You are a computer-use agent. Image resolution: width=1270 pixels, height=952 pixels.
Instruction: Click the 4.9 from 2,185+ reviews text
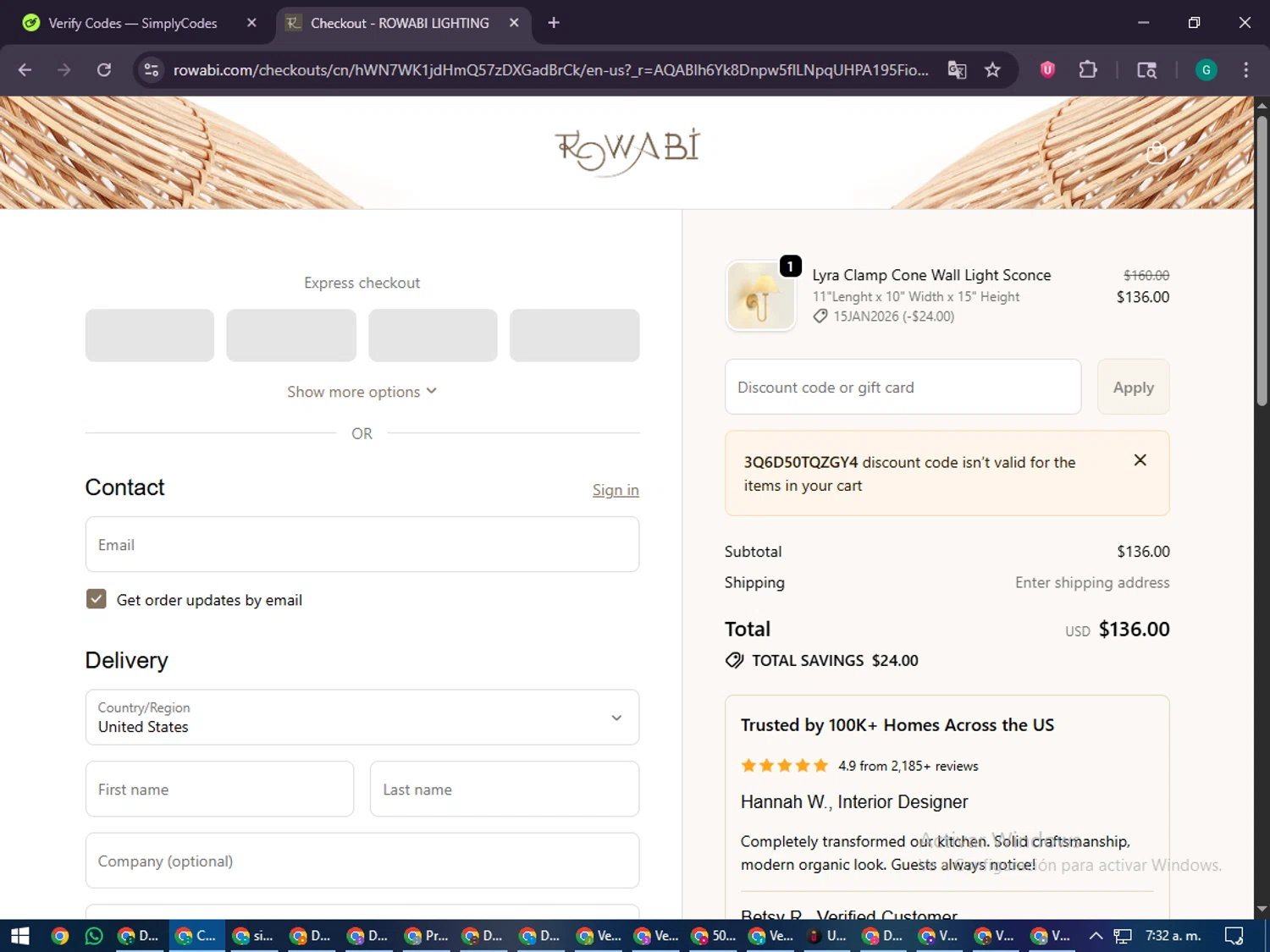[x=908, y=766]
